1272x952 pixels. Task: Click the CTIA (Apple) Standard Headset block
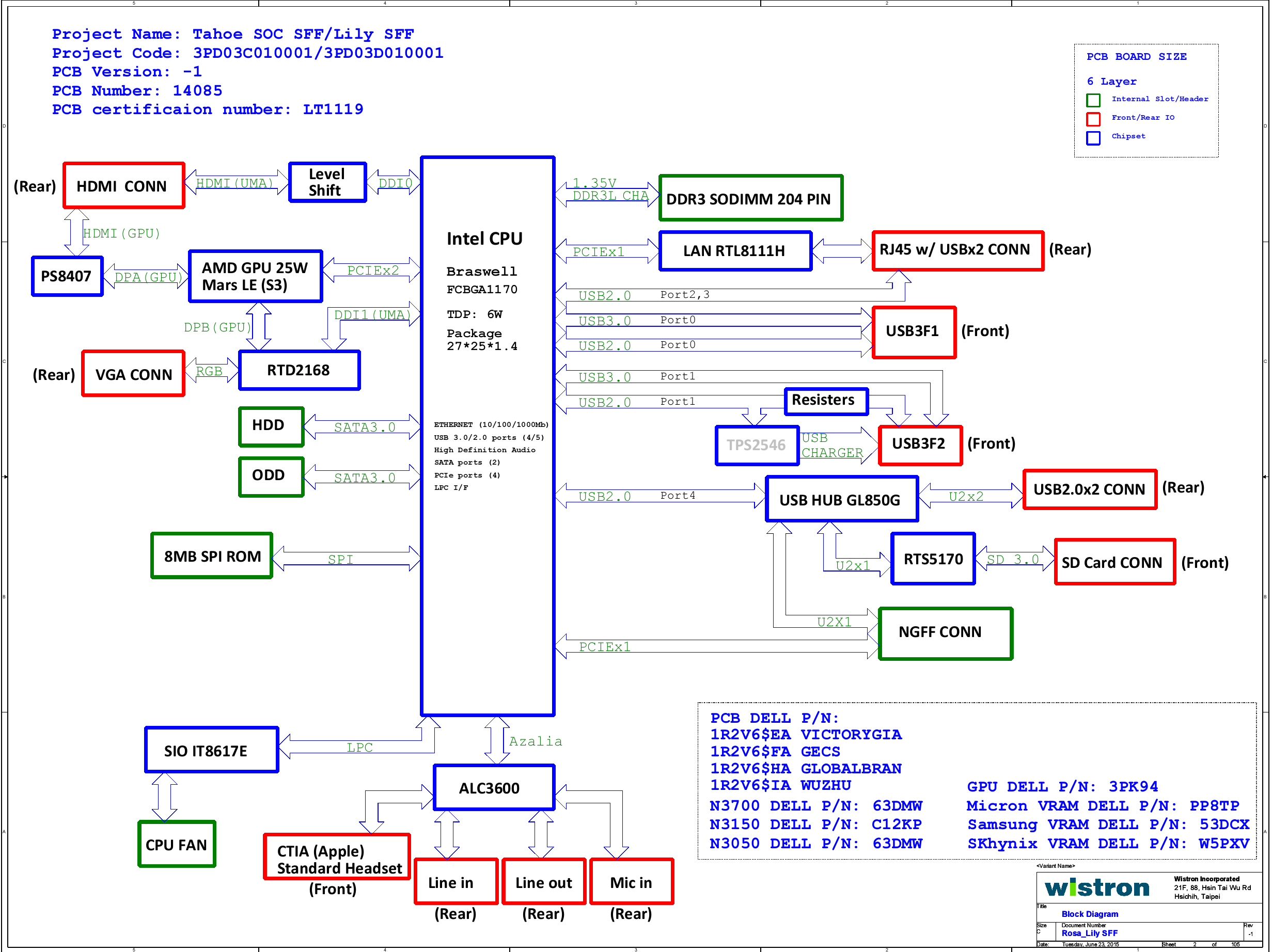(x=337, y=856)
